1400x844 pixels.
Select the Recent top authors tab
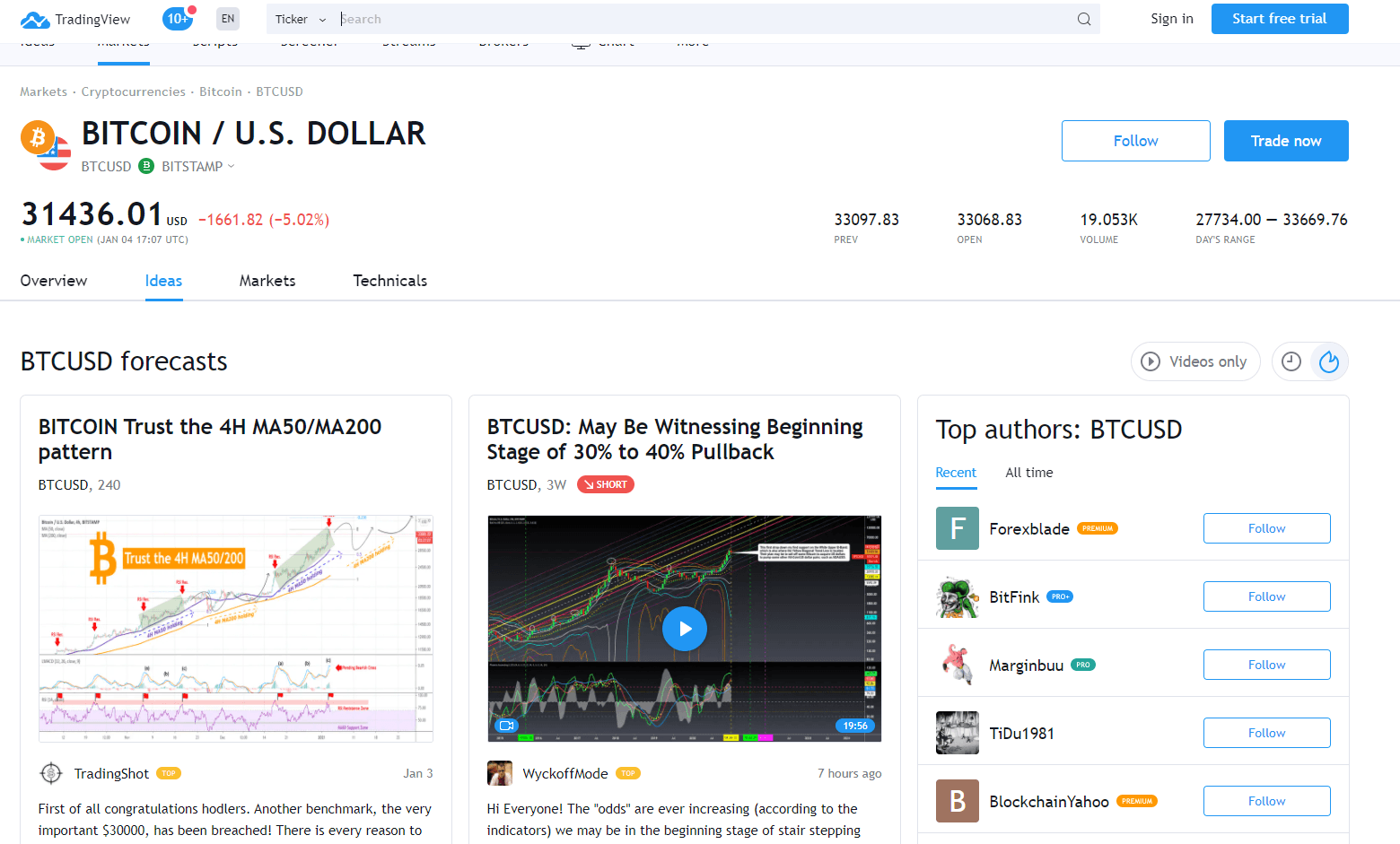[956, 473]
